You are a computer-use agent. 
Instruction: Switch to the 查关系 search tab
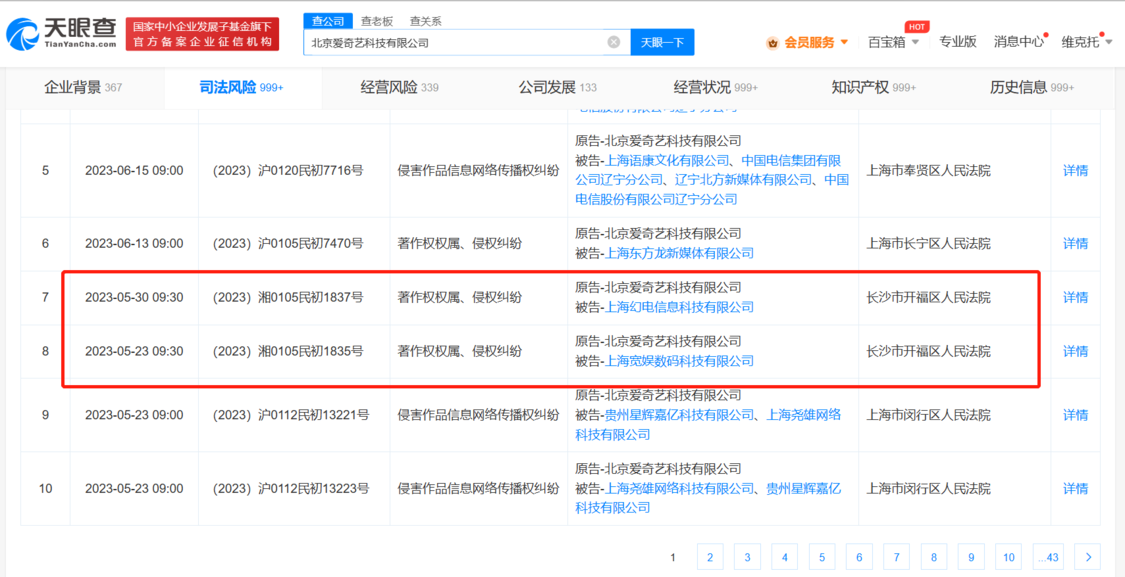point(425,21)
